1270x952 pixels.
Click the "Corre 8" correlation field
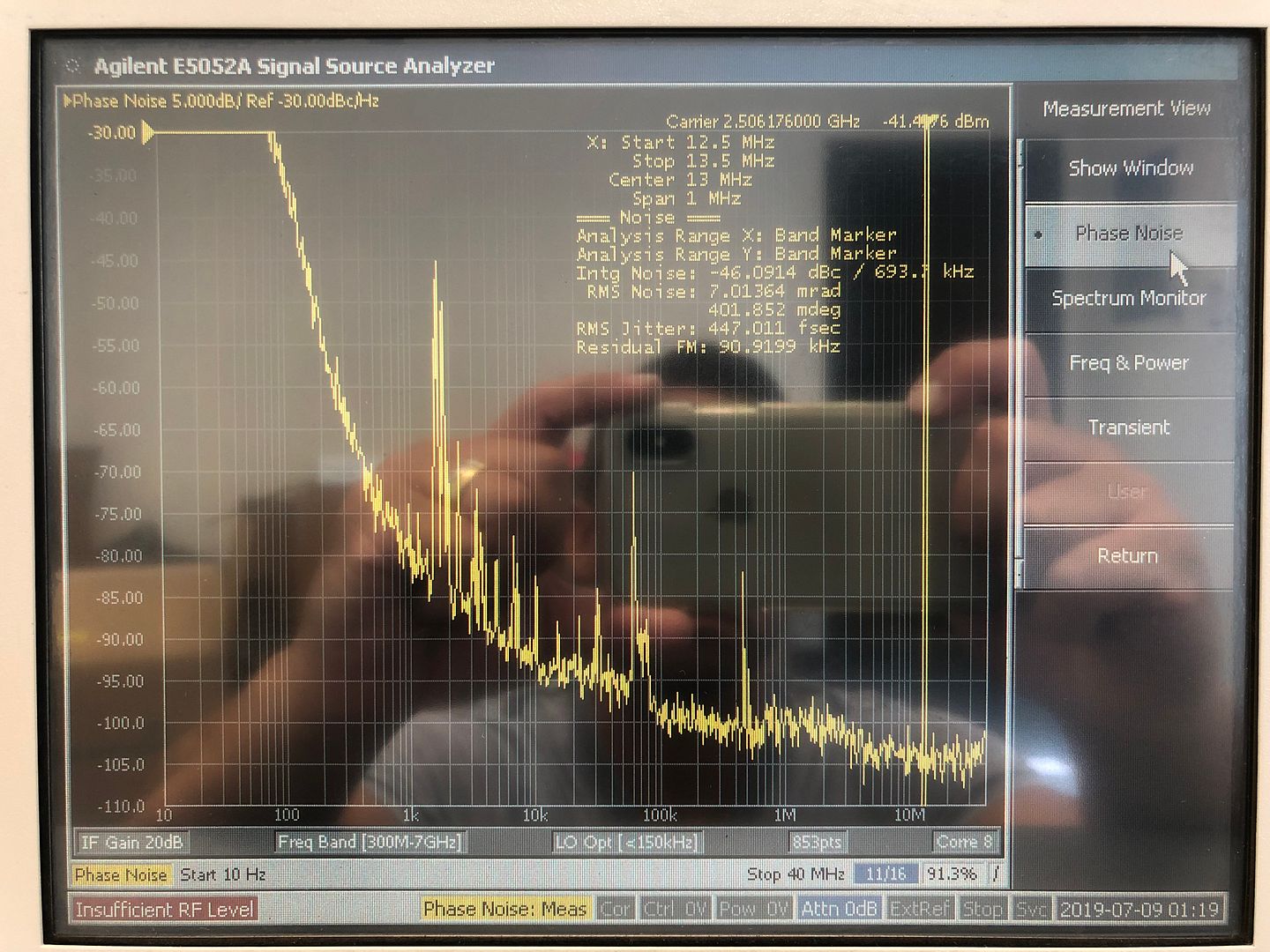click(965, 843)
